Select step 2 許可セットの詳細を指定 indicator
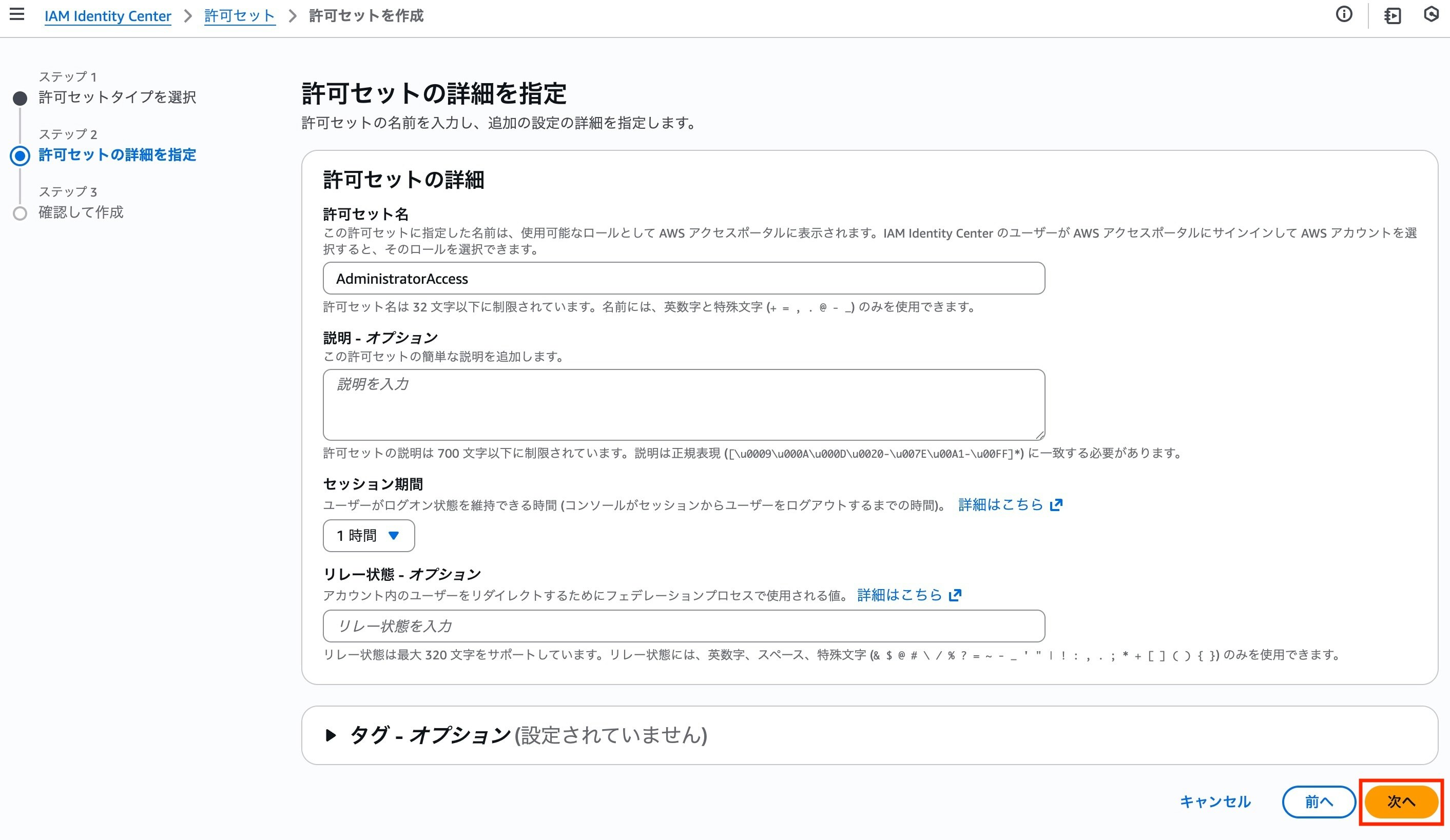 20,156
